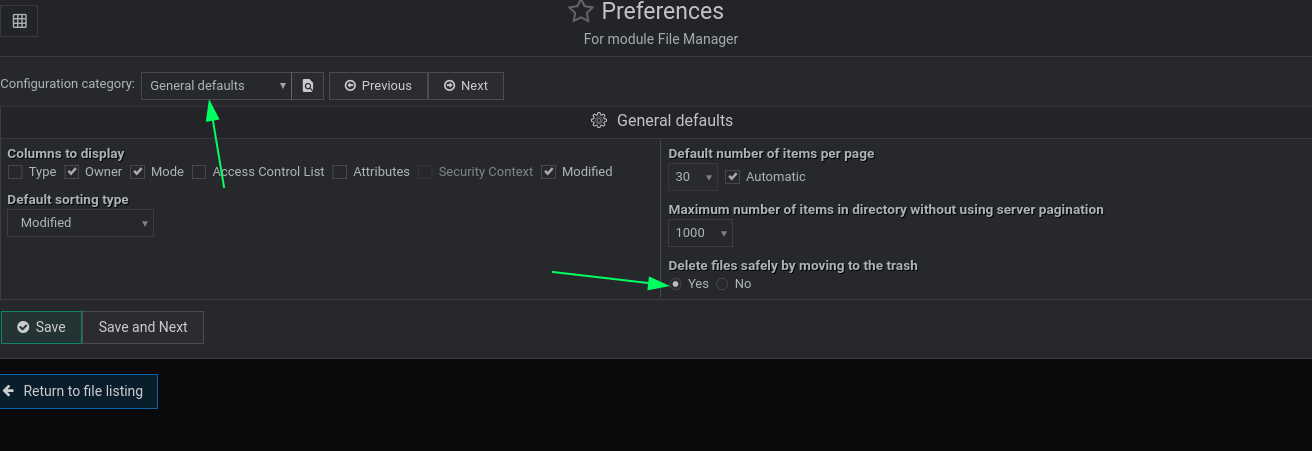Go to the Previous configuration category

[378, 86]
